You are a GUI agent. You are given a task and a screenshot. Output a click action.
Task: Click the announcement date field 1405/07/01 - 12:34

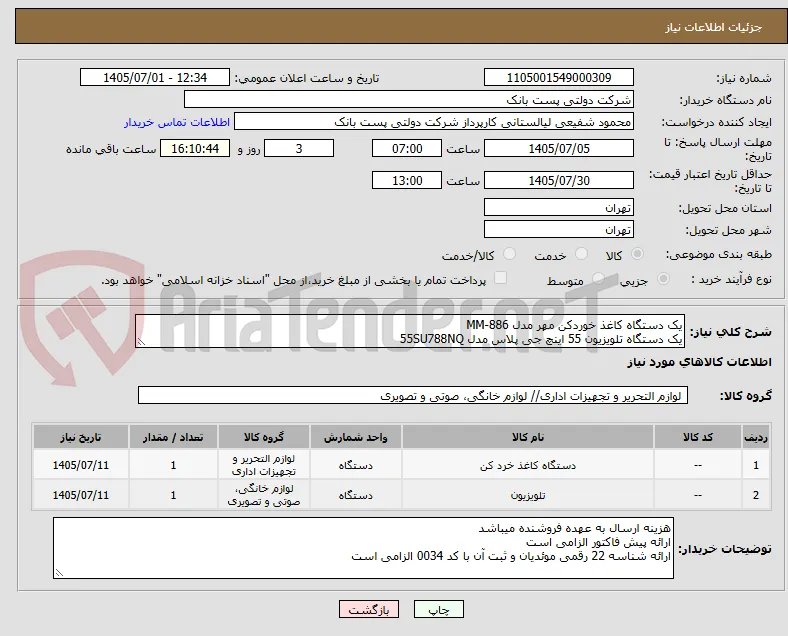point(155,78)
